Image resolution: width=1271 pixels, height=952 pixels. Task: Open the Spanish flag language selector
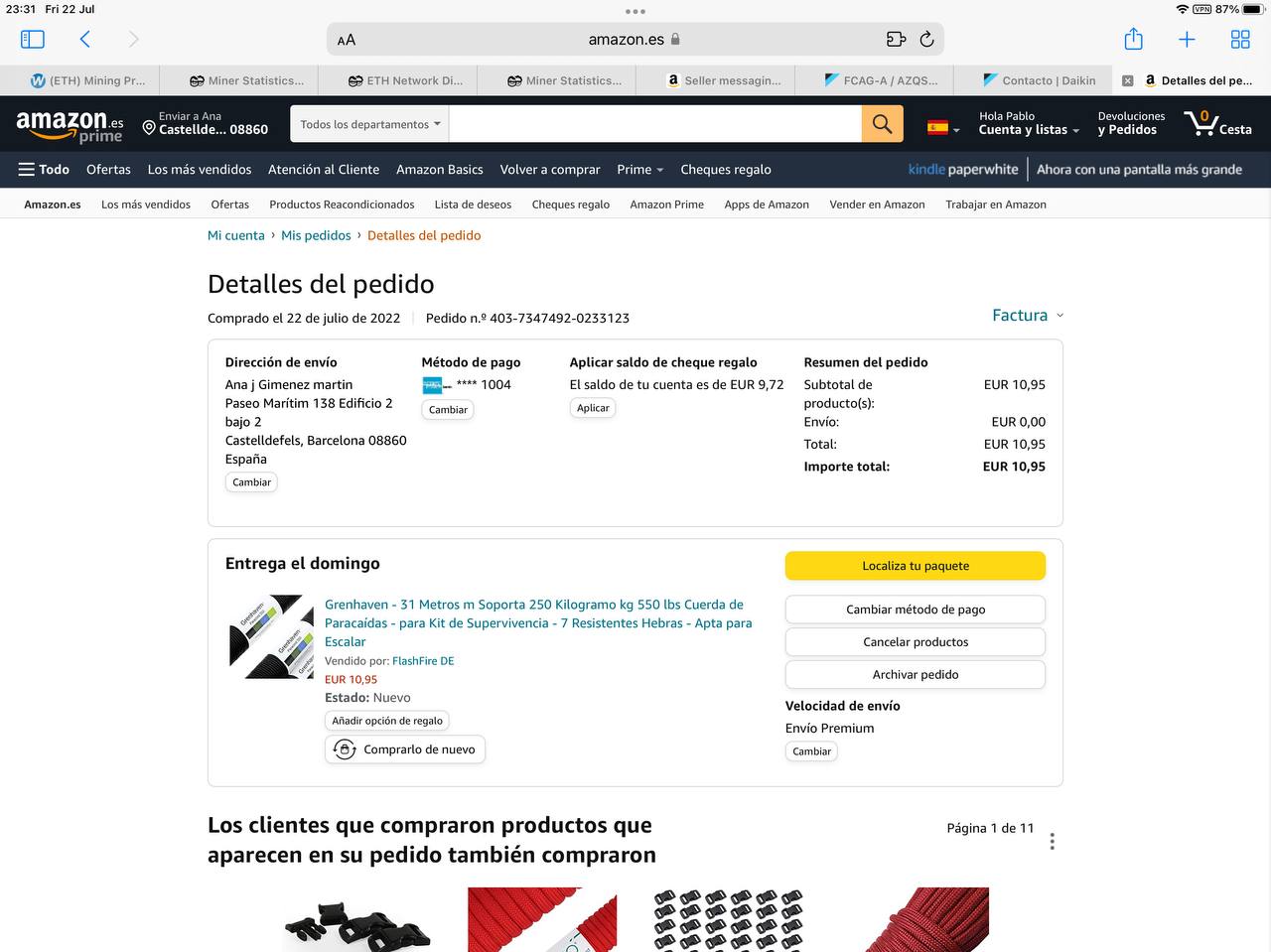click(x=942, y=127)
